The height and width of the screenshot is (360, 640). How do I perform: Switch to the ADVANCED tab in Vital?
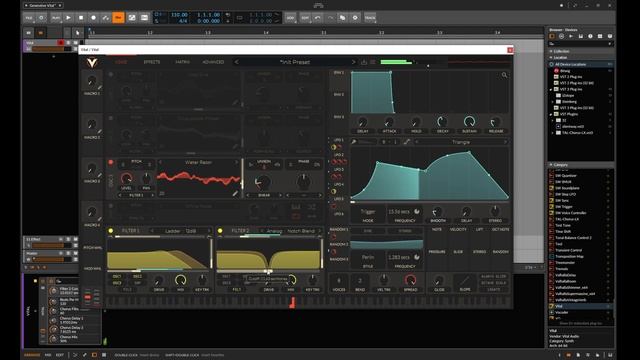213,62
